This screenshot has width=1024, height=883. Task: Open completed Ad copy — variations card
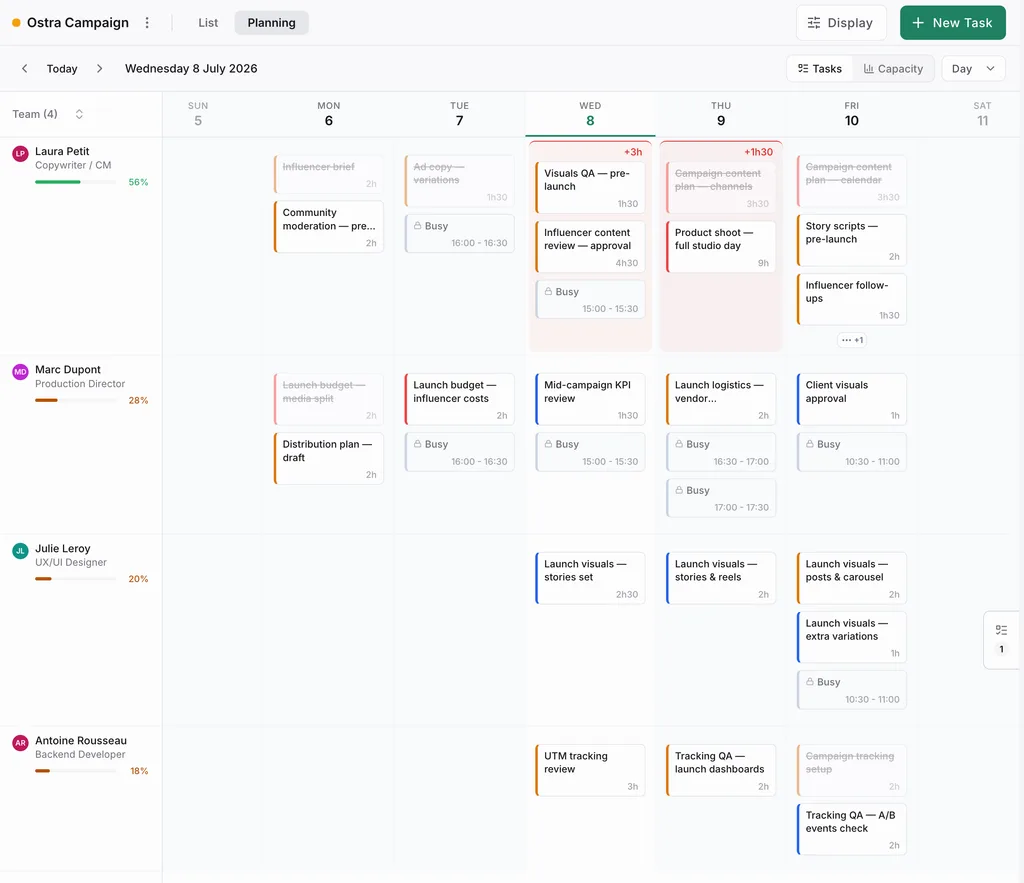pyautogui.click(x=459, y=181)
